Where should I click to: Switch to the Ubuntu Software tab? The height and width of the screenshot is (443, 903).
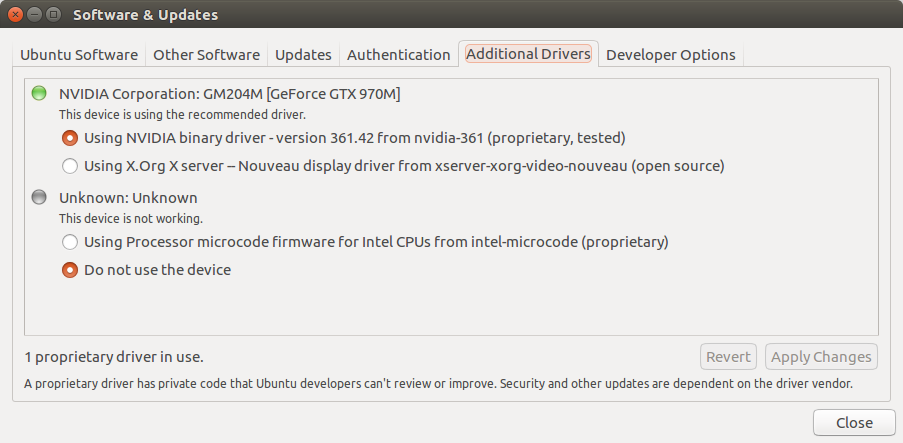[x=81, y=55]
